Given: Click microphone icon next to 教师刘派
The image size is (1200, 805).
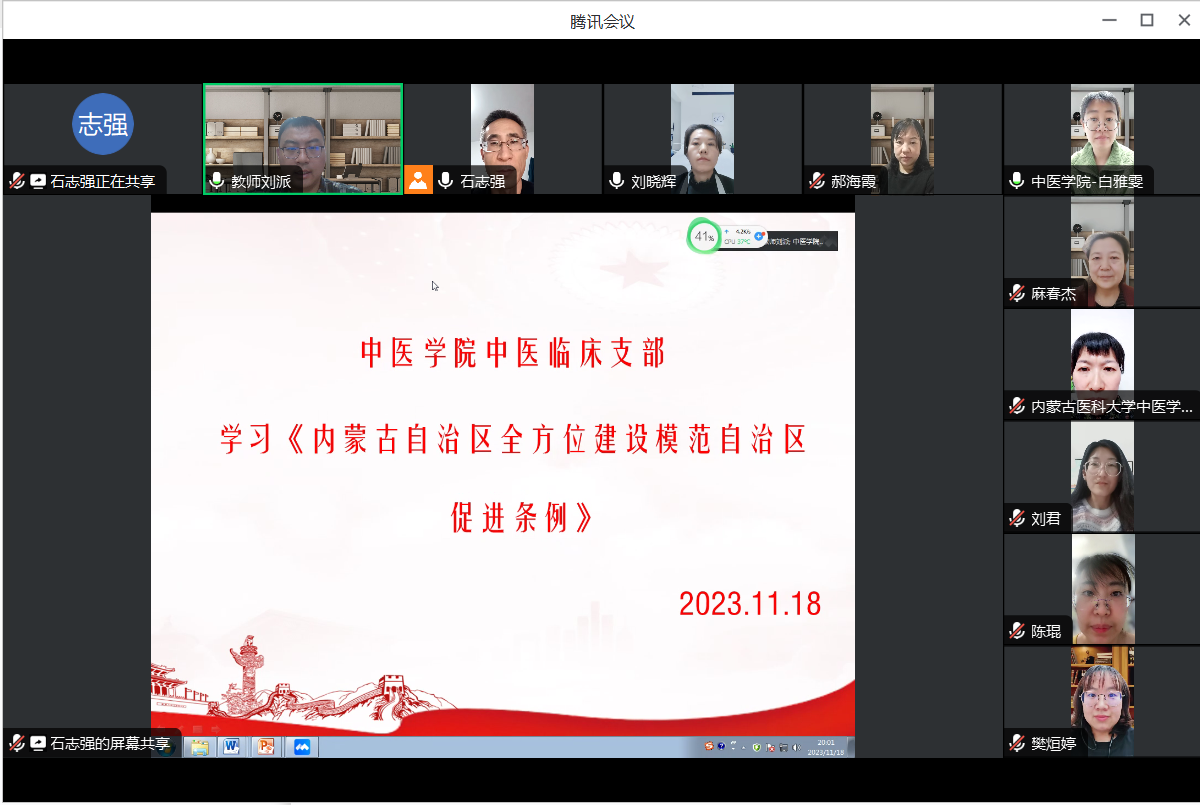Looking at the screenshot, I should point(216,181).
